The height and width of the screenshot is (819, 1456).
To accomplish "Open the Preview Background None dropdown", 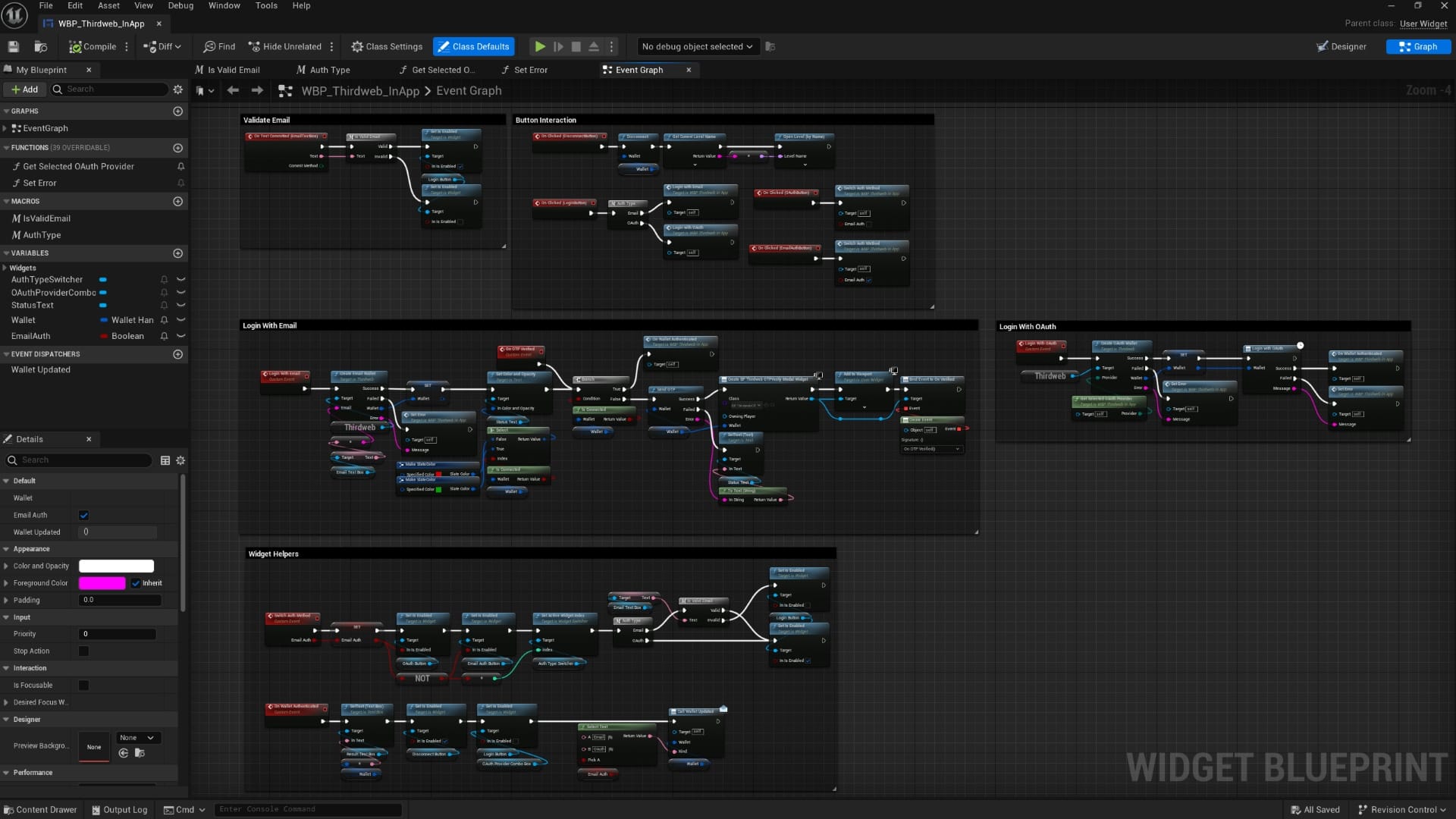I will point(137,738).
